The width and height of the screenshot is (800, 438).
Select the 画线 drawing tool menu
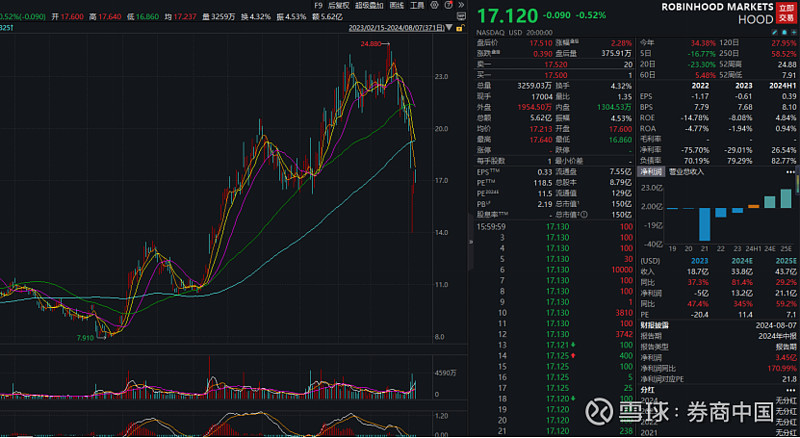[x=397, y=5]
